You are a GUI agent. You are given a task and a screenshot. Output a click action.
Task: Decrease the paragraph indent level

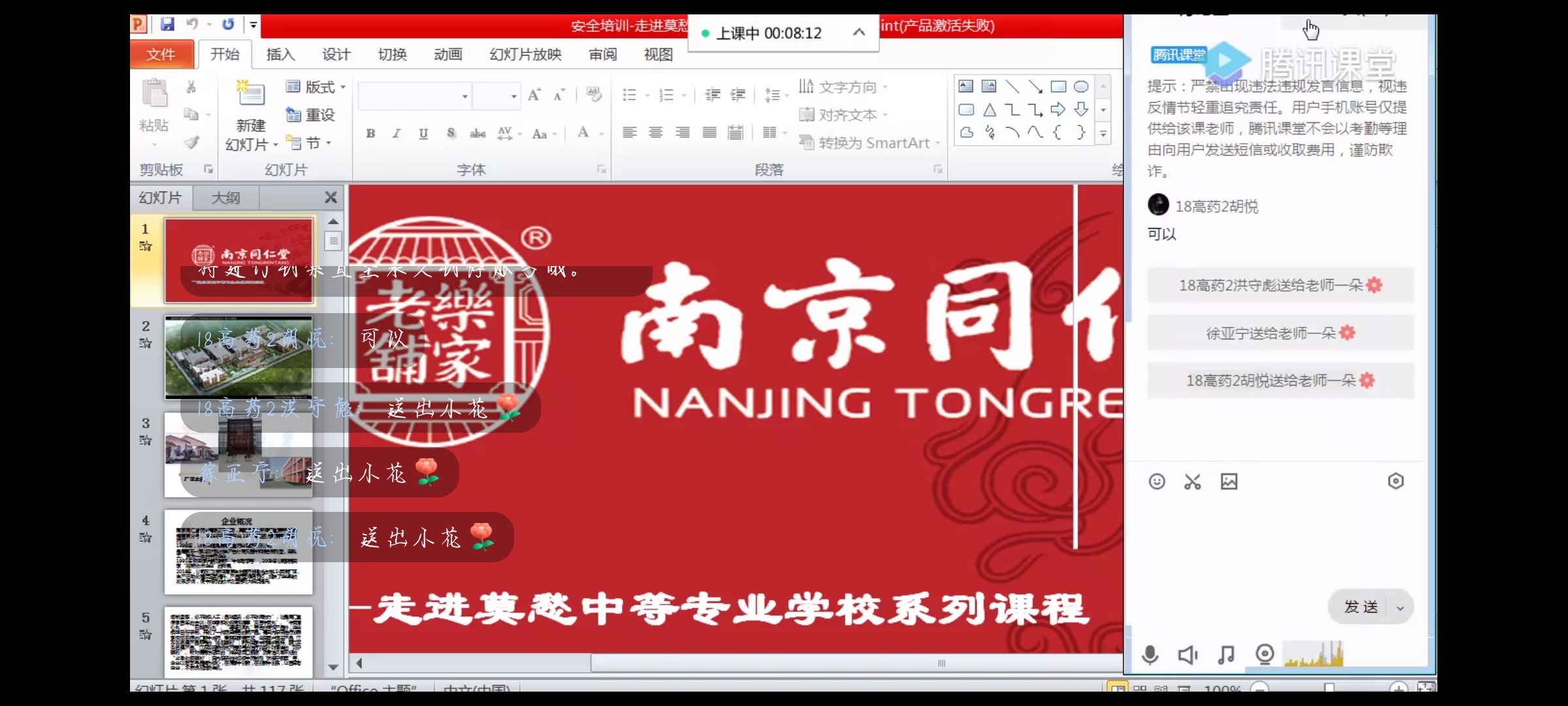point(712,95)
